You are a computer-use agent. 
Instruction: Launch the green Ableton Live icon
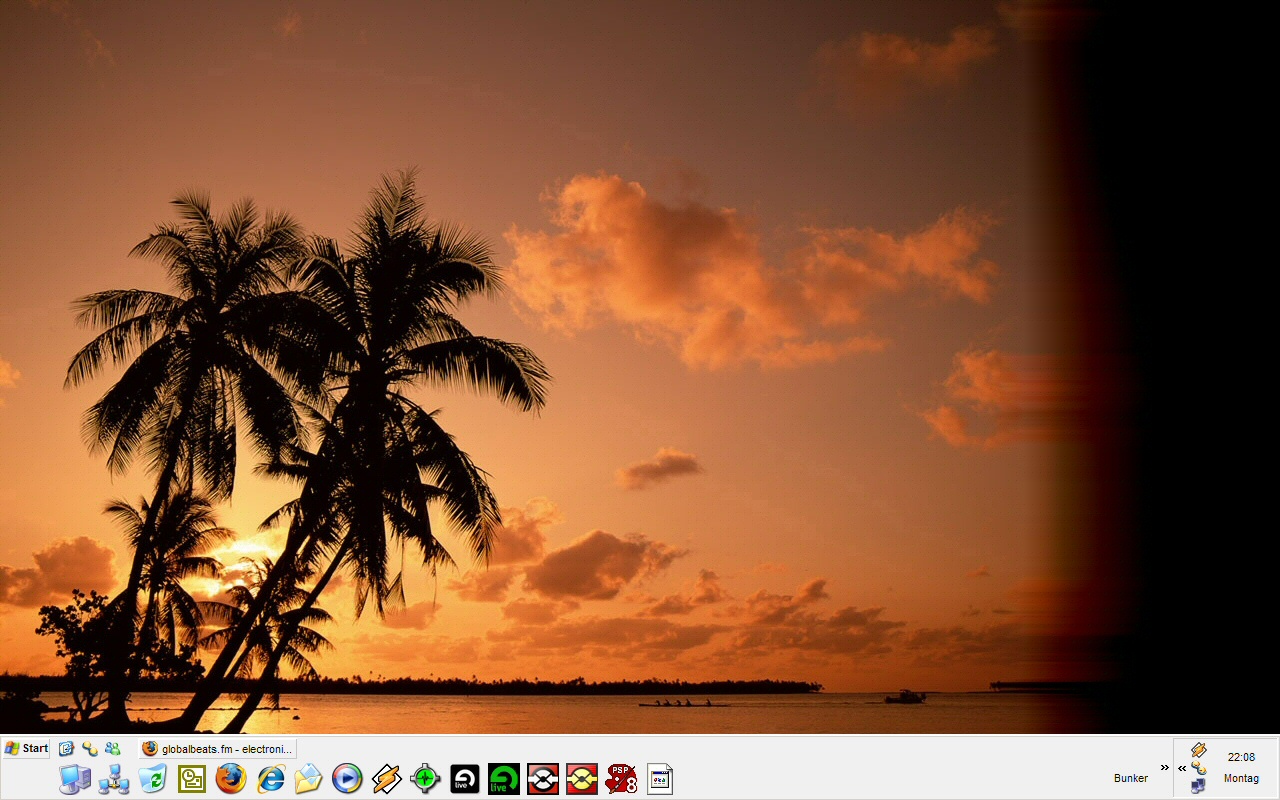click(x=503, y=779)
